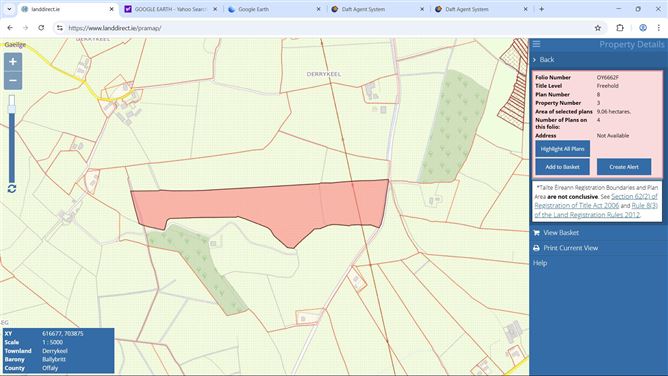The image size is (668, 376).
Task: Zoom in with the map plus button
Action: [13, 62]
